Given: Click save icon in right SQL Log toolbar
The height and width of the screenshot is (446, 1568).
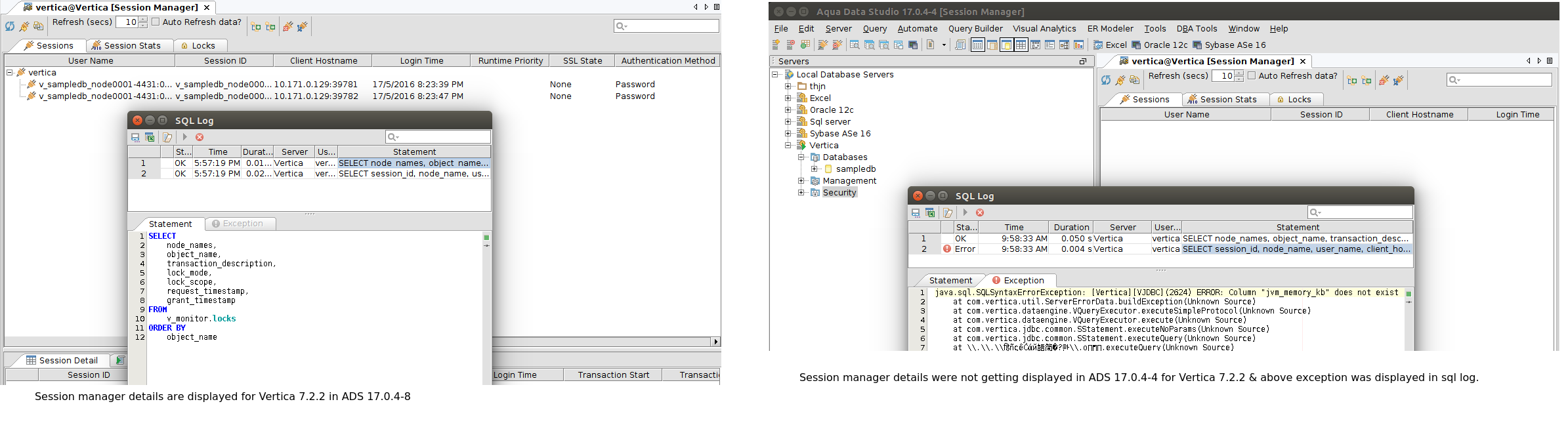Looking at the screenshot, I should point(916,213).
